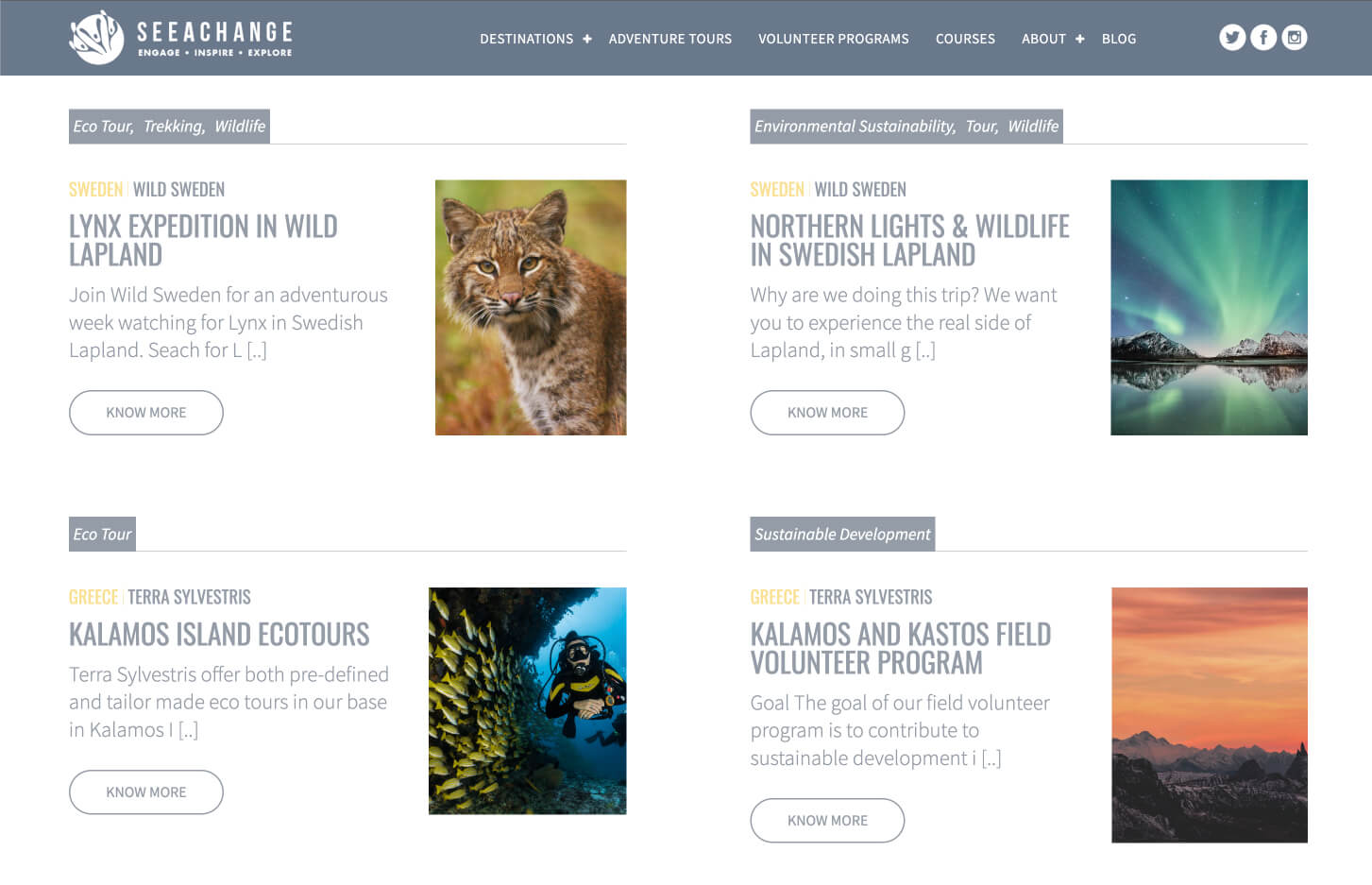
Task: Open the scuba diver photo thumbnail
Action: tap(527, 701)
